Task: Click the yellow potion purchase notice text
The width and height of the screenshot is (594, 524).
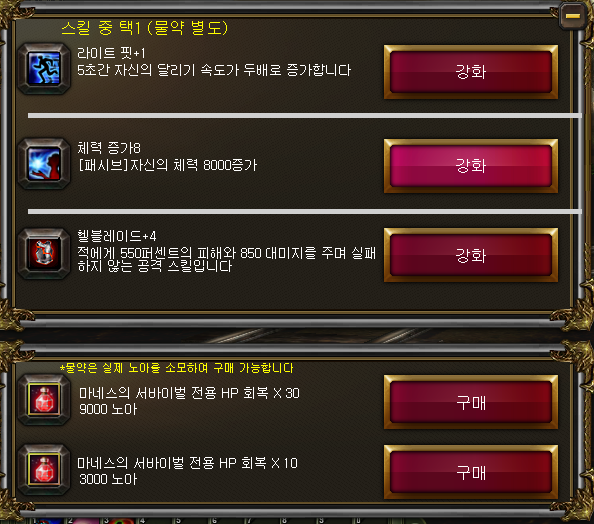Action: (177, 368)
